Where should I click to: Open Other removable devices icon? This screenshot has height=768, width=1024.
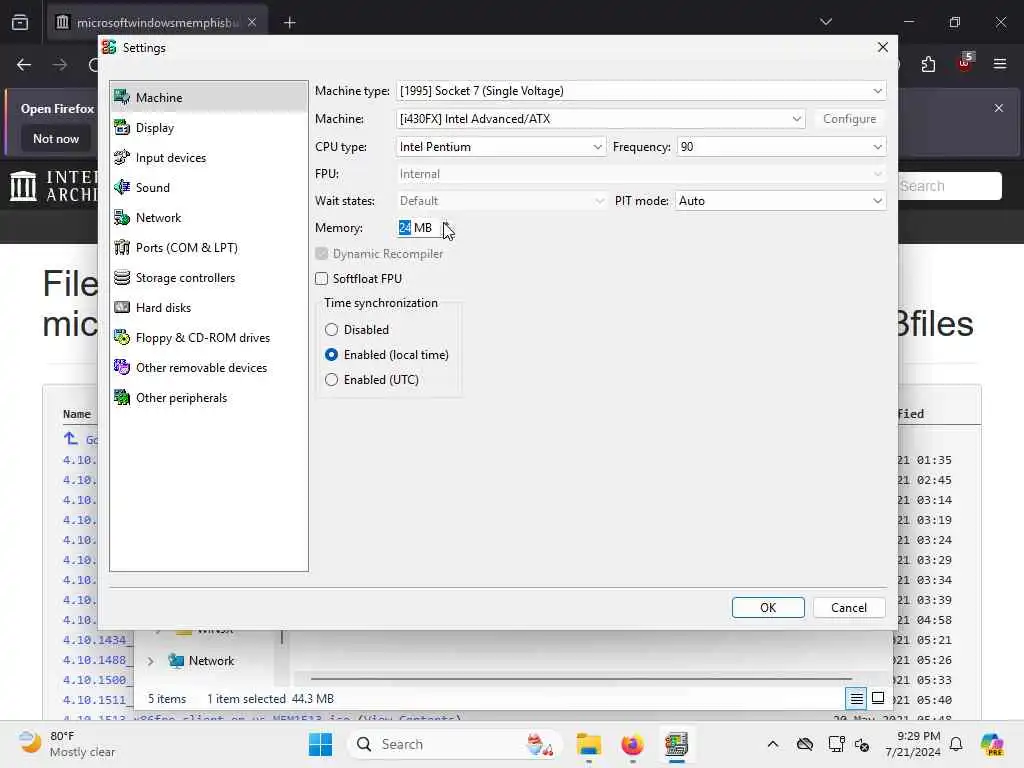click(121, 368)
